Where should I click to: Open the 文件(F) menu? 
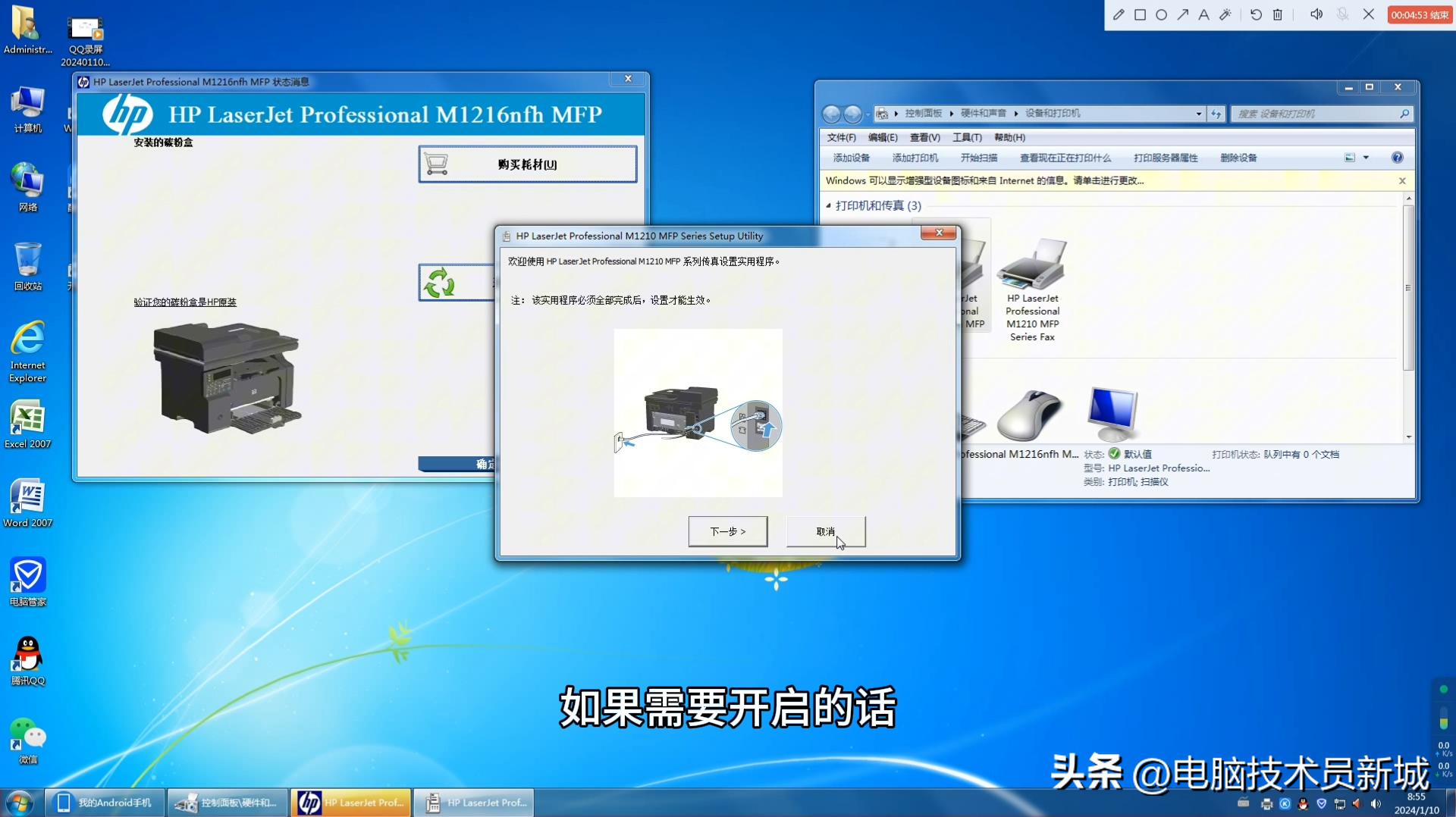pos(840,137)
